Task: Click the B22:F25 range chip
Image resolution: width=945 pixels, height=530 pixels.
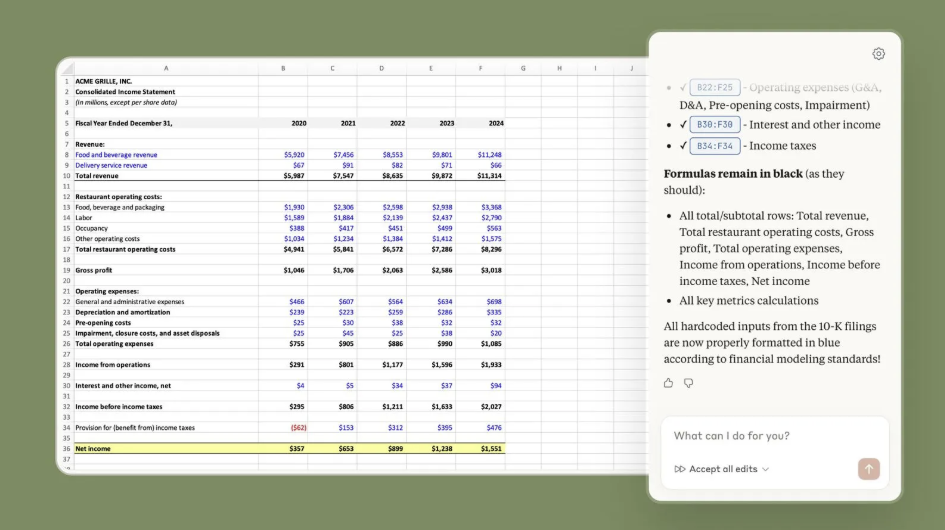Action: 714,88
